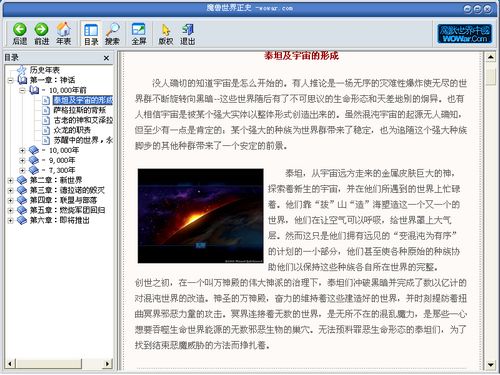Select the 第五章：燃烧军团回归 chapter label
This screenshot has height=375, width=500.
click(67, 210)
